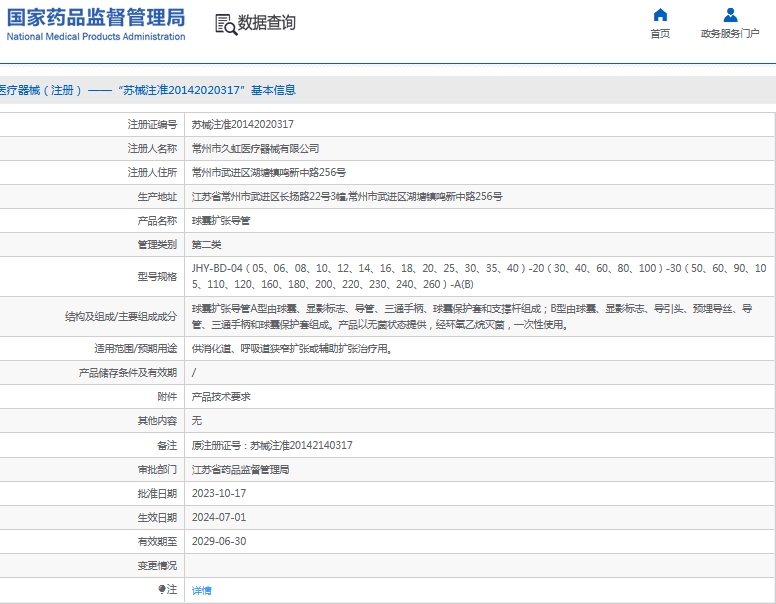Click the 结构及组成/主要组成成分 row label
This screenshot has height=604, width=776.
click(x=121, y=316)
